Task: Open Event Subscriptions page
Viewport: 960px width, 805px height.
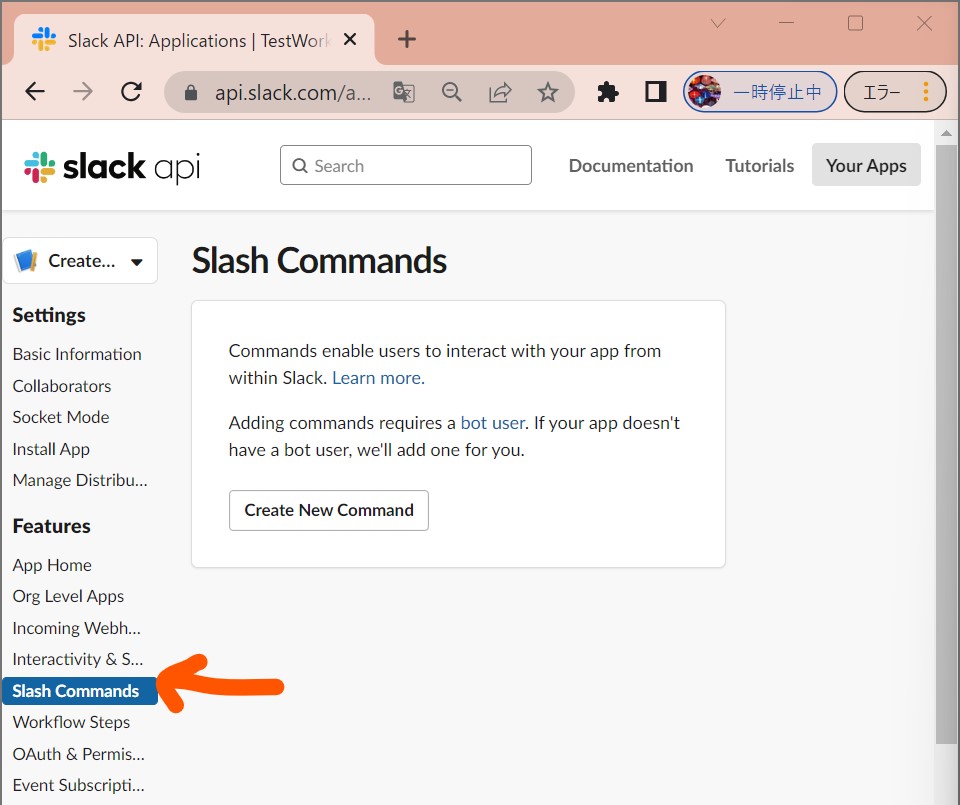Action: [x=79, y=785]
